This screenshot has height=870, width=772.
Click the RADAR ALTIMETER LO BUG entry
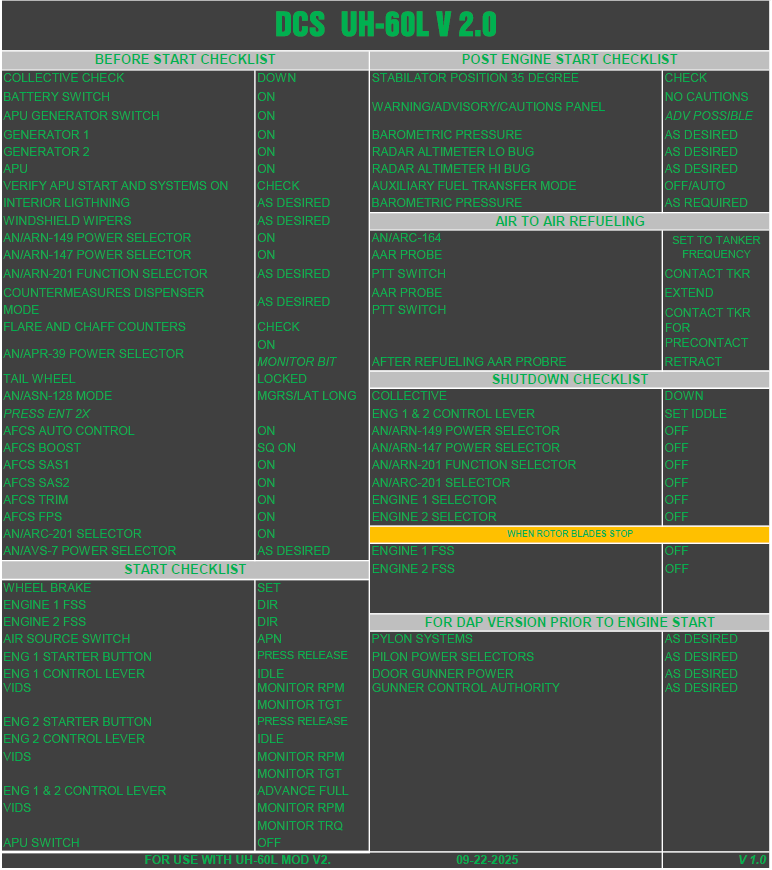(453, 152)
